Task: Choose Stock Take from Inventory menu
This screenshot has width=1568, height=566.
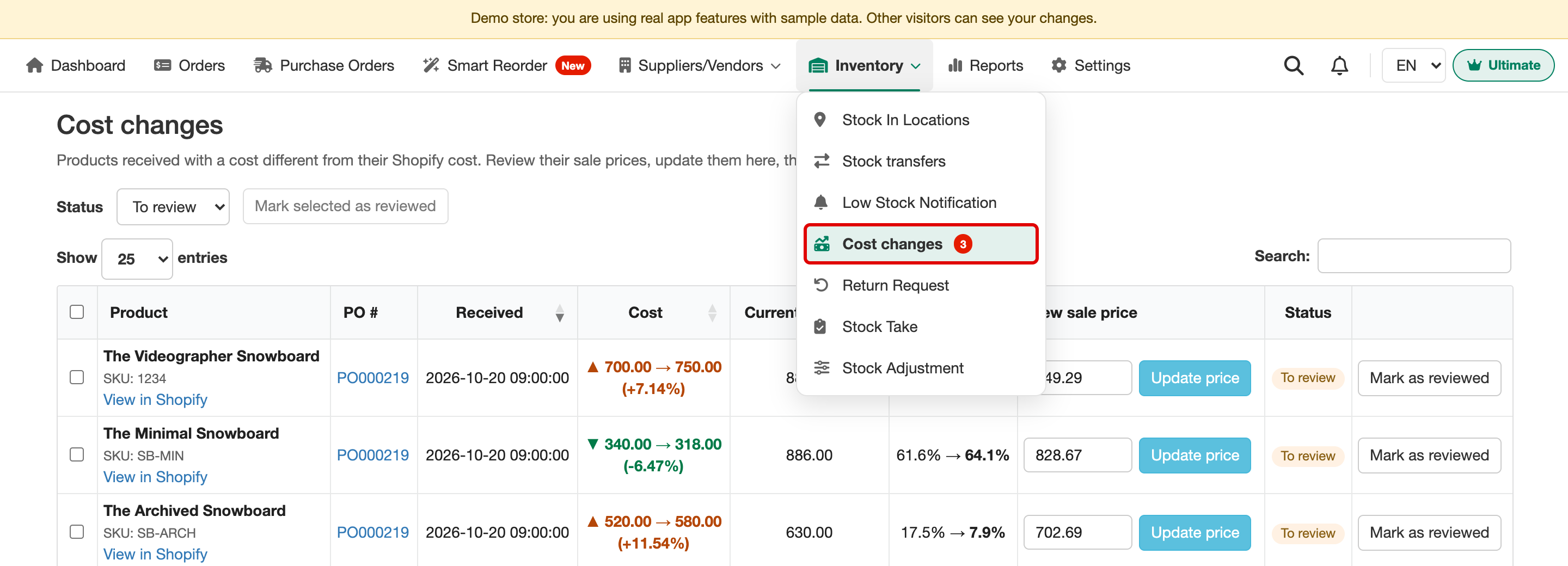Action: tap(920, 326)
